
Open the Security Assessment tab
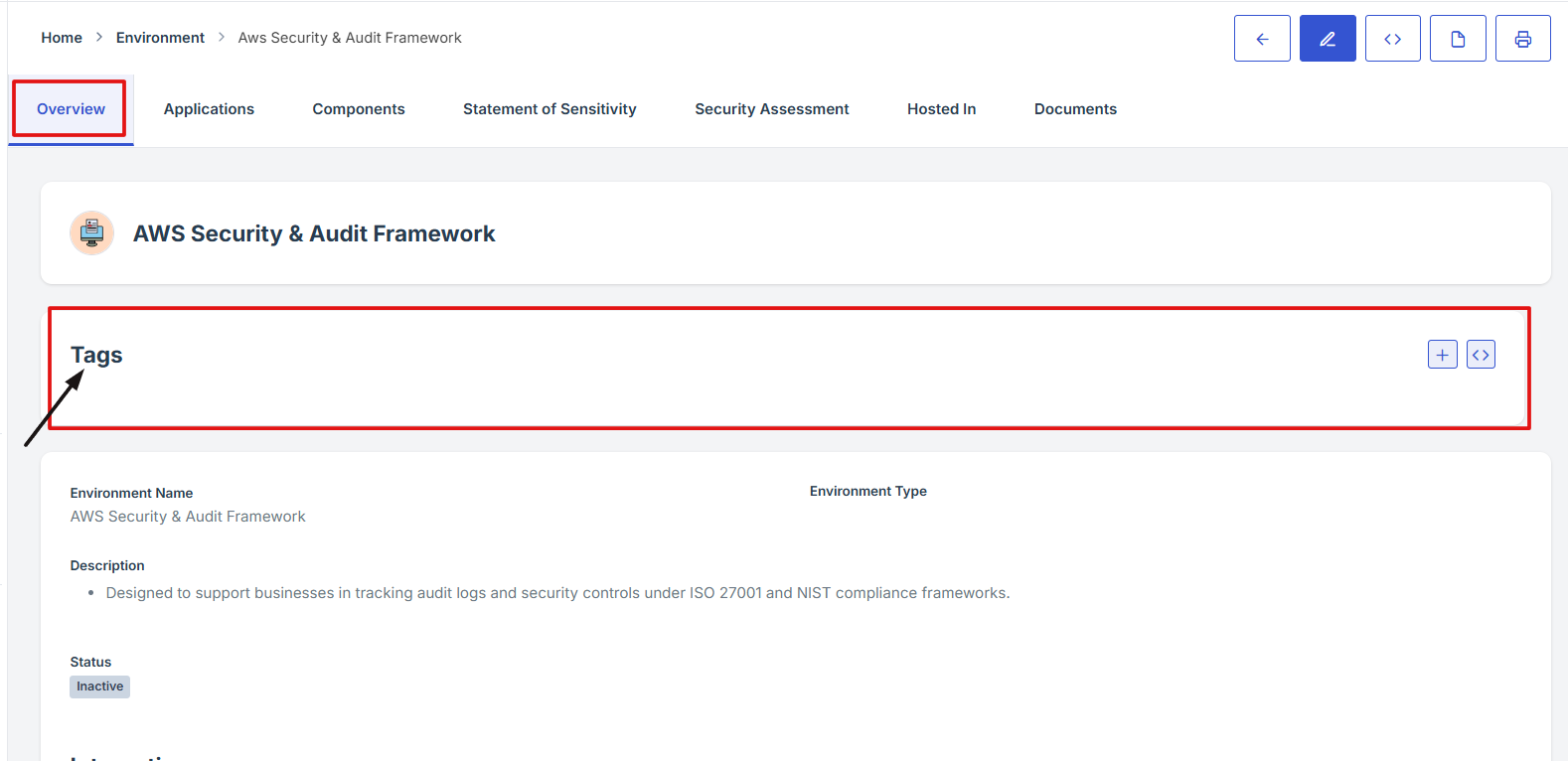tap(771, 109)
